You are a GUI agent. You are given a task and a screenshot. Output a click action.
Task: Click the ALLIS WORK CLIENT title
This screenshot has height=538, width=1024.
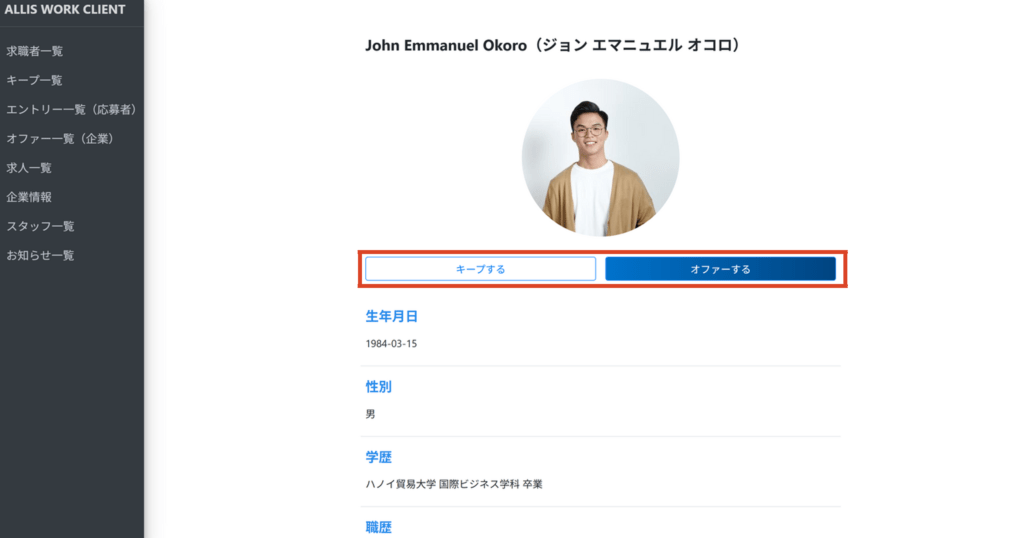(65, 10)
